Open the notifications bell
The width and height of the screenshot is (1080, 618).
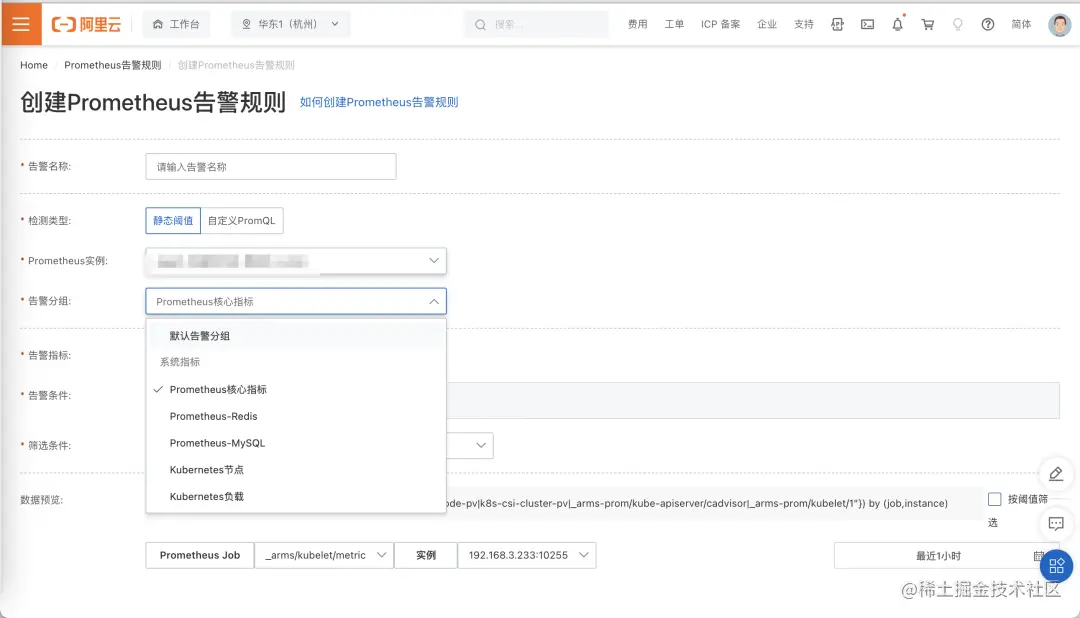pyautogui.click(x=897, y=24)
